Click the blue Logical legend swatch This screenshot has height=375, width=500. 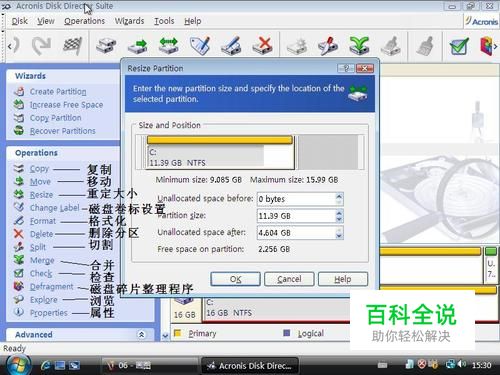point(286,333)
